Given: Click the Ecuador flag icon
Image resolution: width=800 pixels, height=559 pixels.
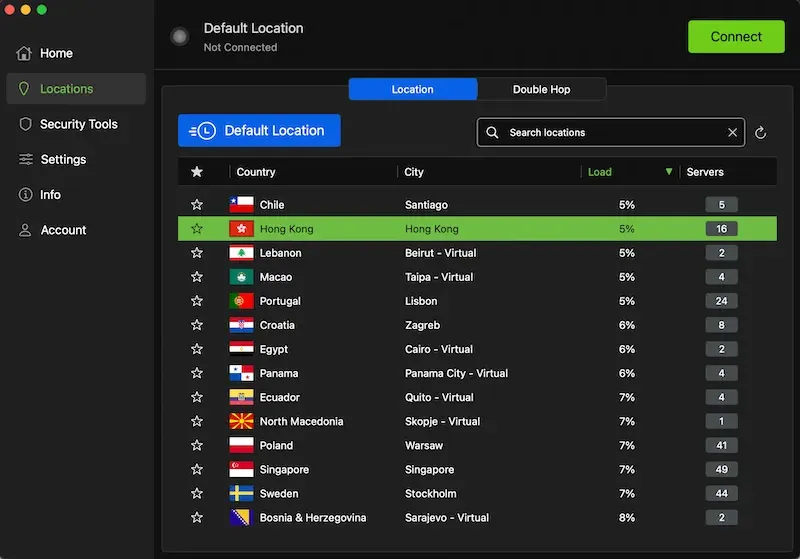Looking at the screenshot, I should pos(241,397).
